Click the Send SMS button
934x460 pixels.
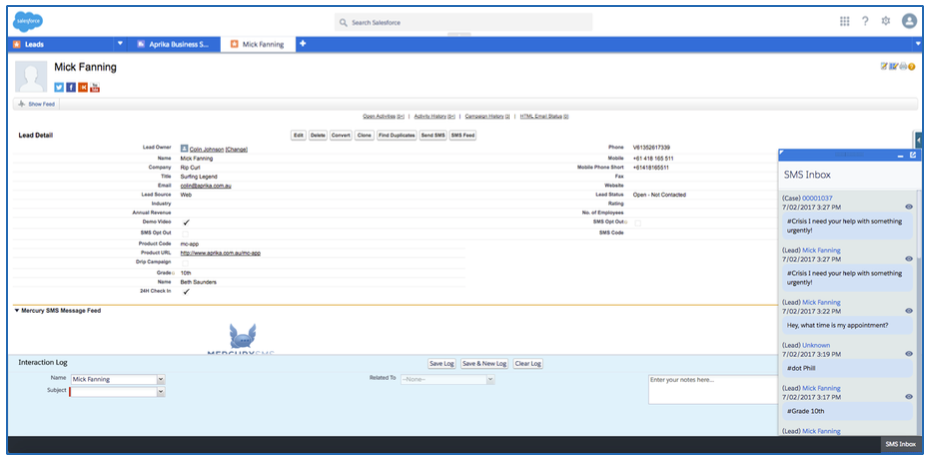click(433, 135)
